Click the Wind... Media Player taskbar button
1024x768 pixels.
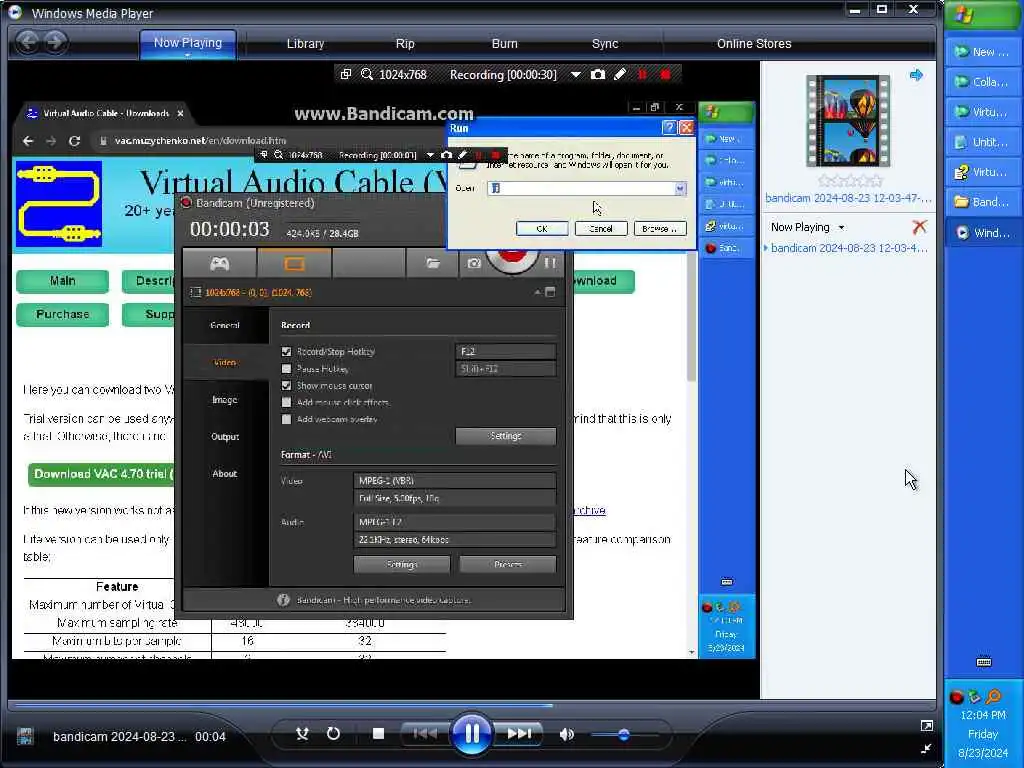983,232
